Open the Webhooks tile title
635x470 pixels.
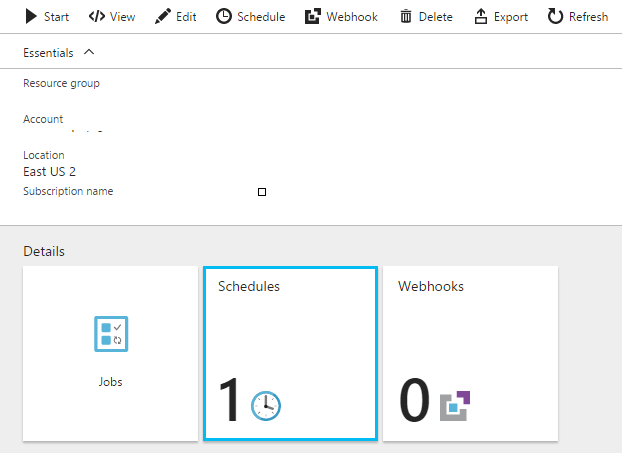(431, 286)
